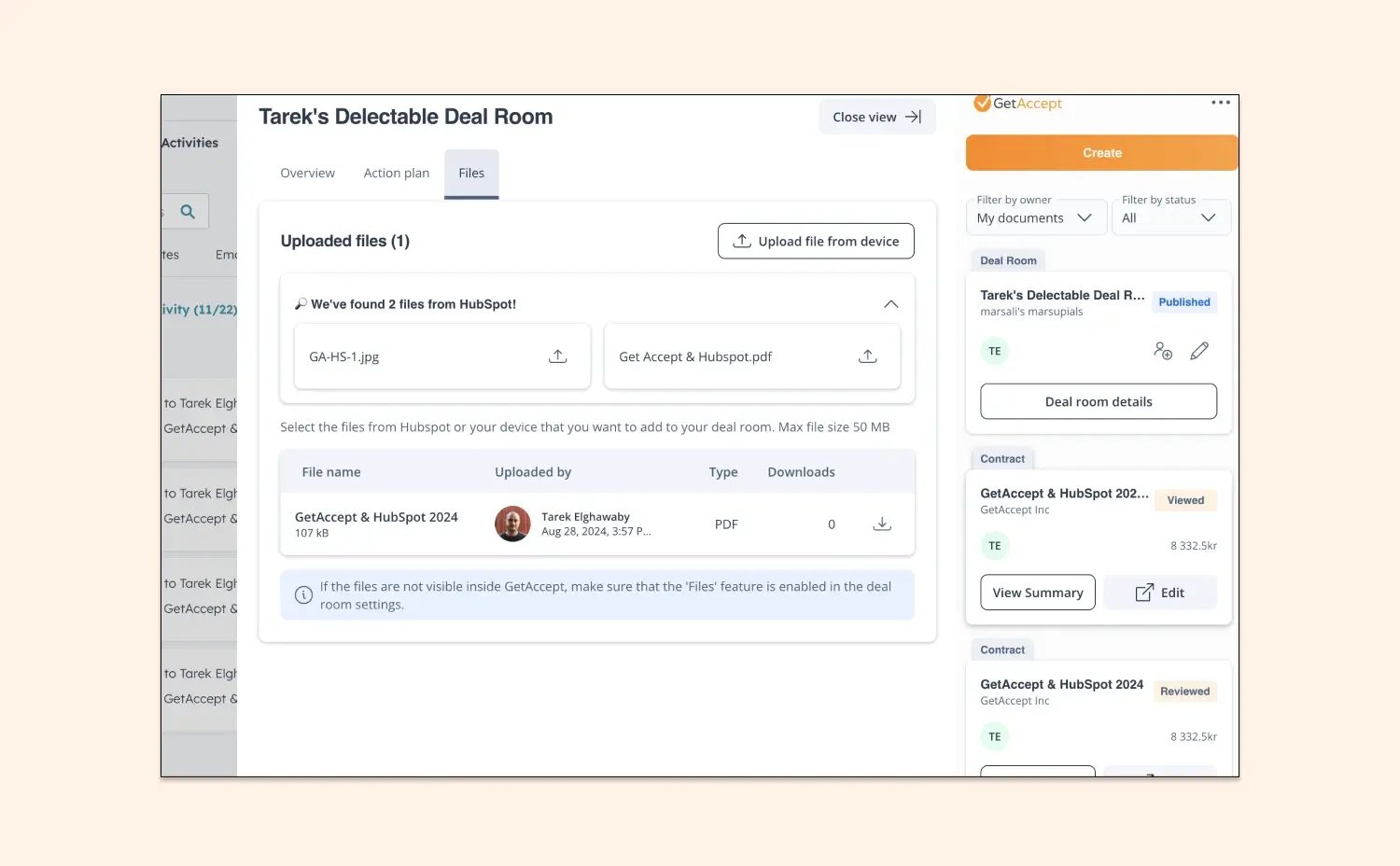The width and height of the screenshot is (1400, 866).
Task: Click marsali's marsupials company text
Action: [1031, 312]
